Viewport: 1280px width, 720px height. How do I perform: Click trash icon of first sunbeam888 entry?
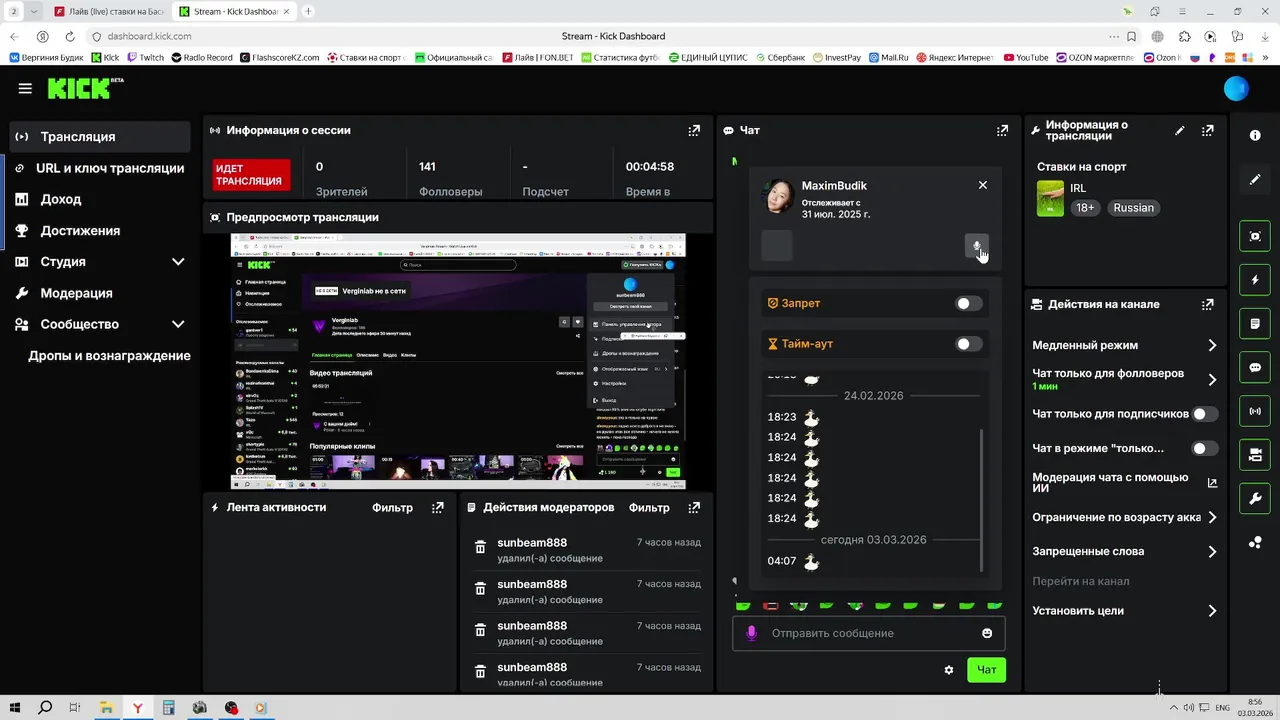pos(480,548)
